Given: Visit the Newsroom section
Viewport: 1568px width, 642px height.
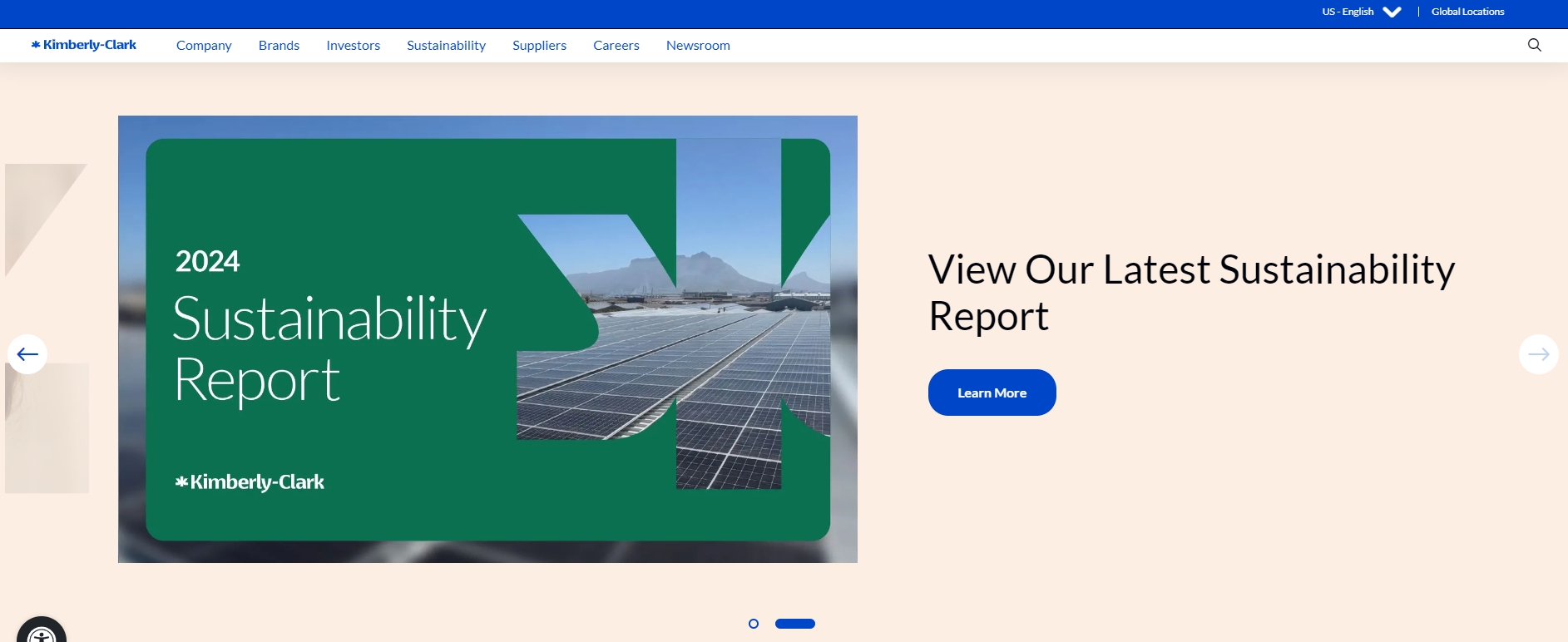Looking at the screenshot, I should point(698,46).
